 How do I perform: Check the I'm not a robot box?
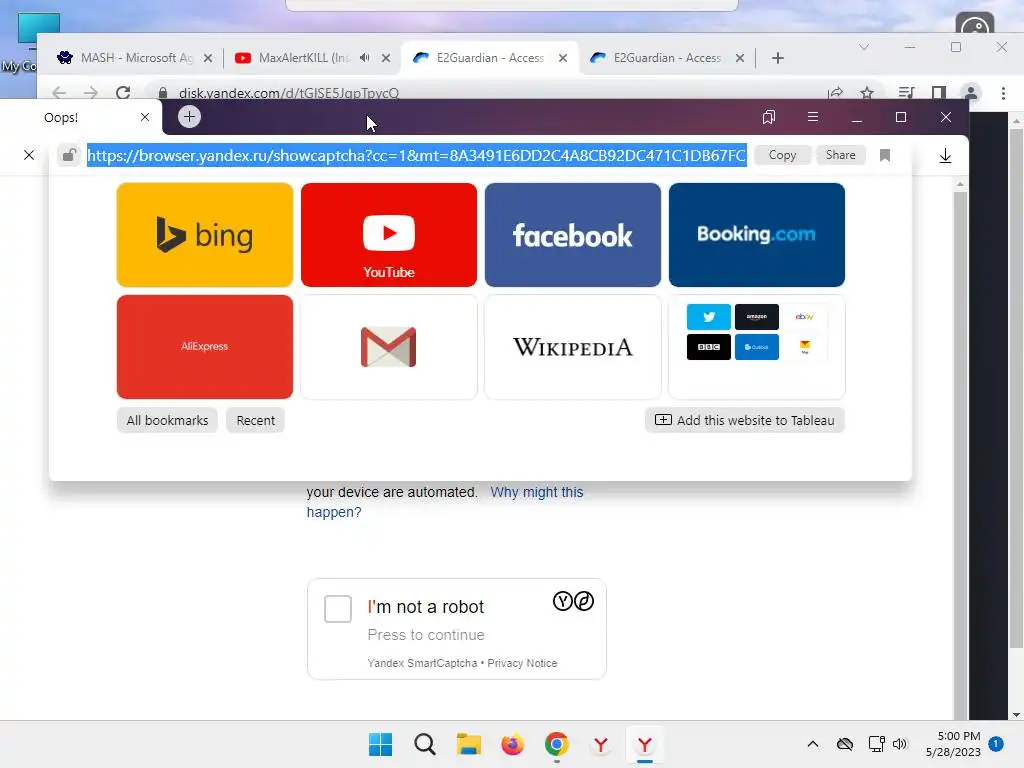pyautogui.click(x=338, y=609)
